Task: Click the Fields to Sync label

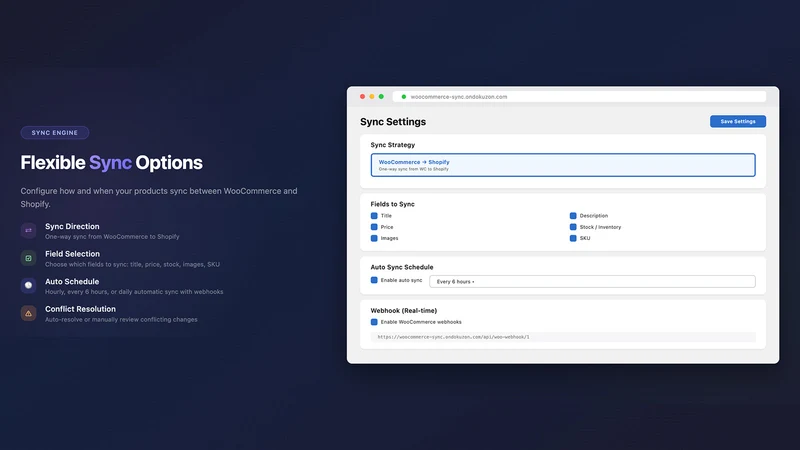Action: point(392,204)
